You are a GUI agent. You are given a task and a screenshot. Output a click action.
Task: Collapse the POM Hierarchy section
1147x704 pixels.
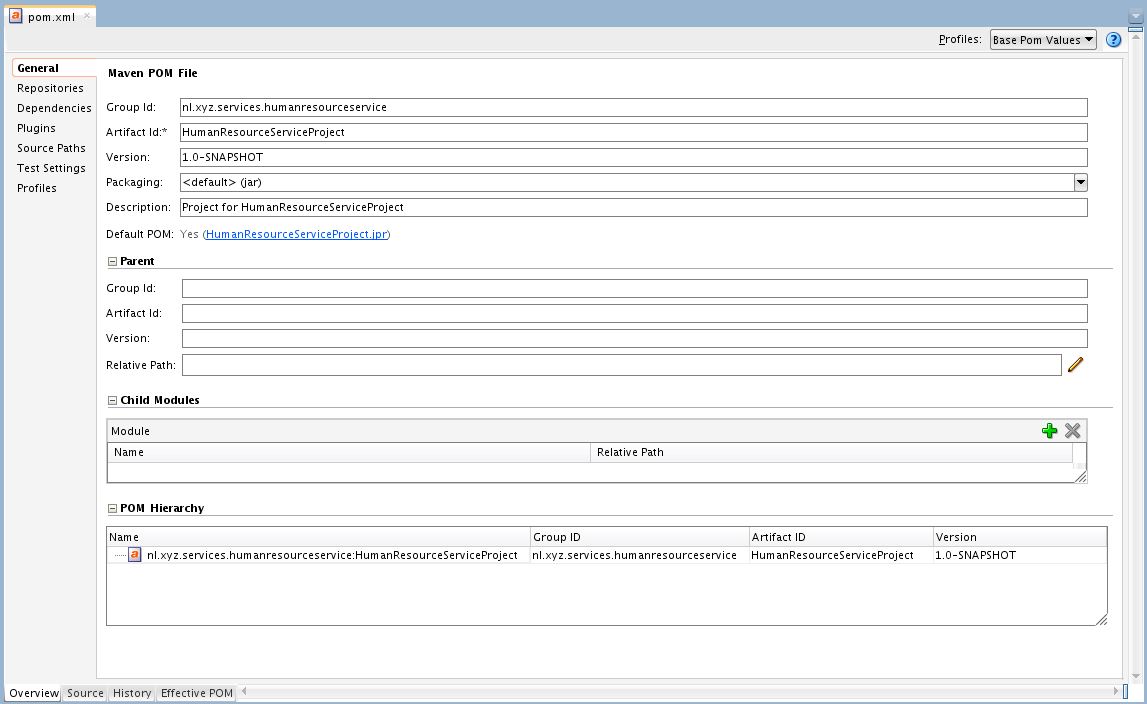(x=112, y=509)
